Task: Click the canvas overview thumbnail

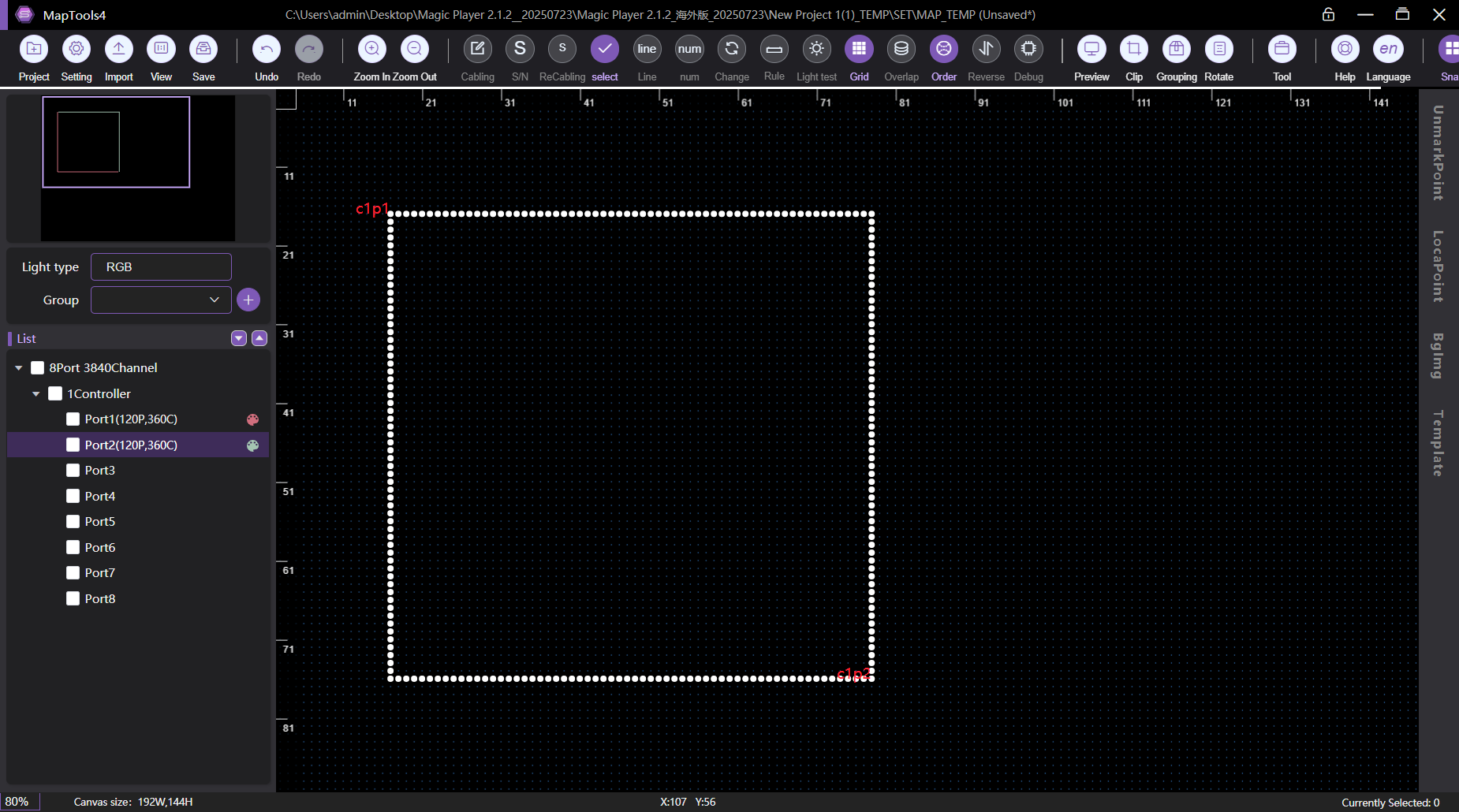Action: [138, 168]
